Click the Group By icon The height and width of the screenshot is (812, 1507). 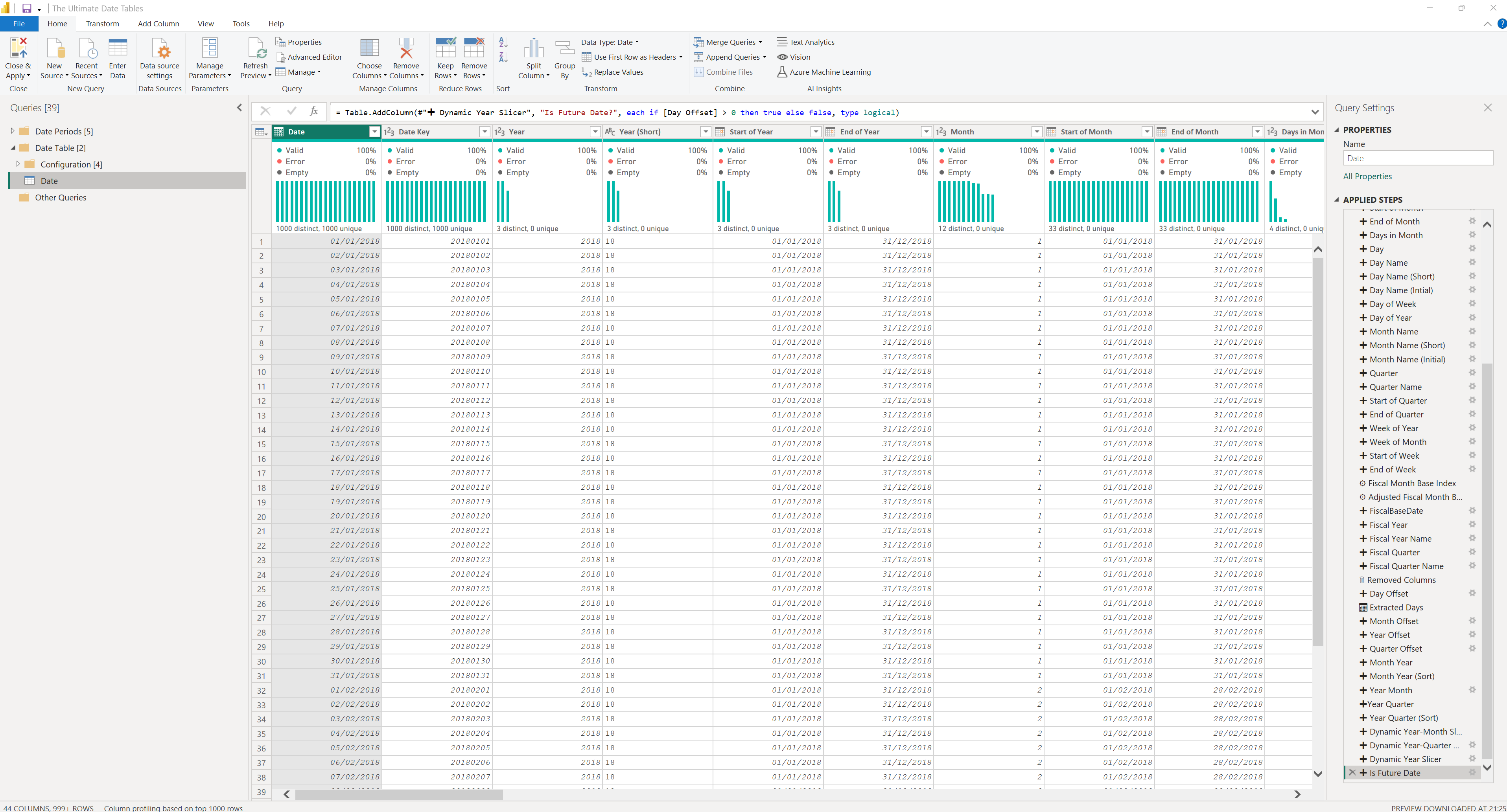point(565,48)
